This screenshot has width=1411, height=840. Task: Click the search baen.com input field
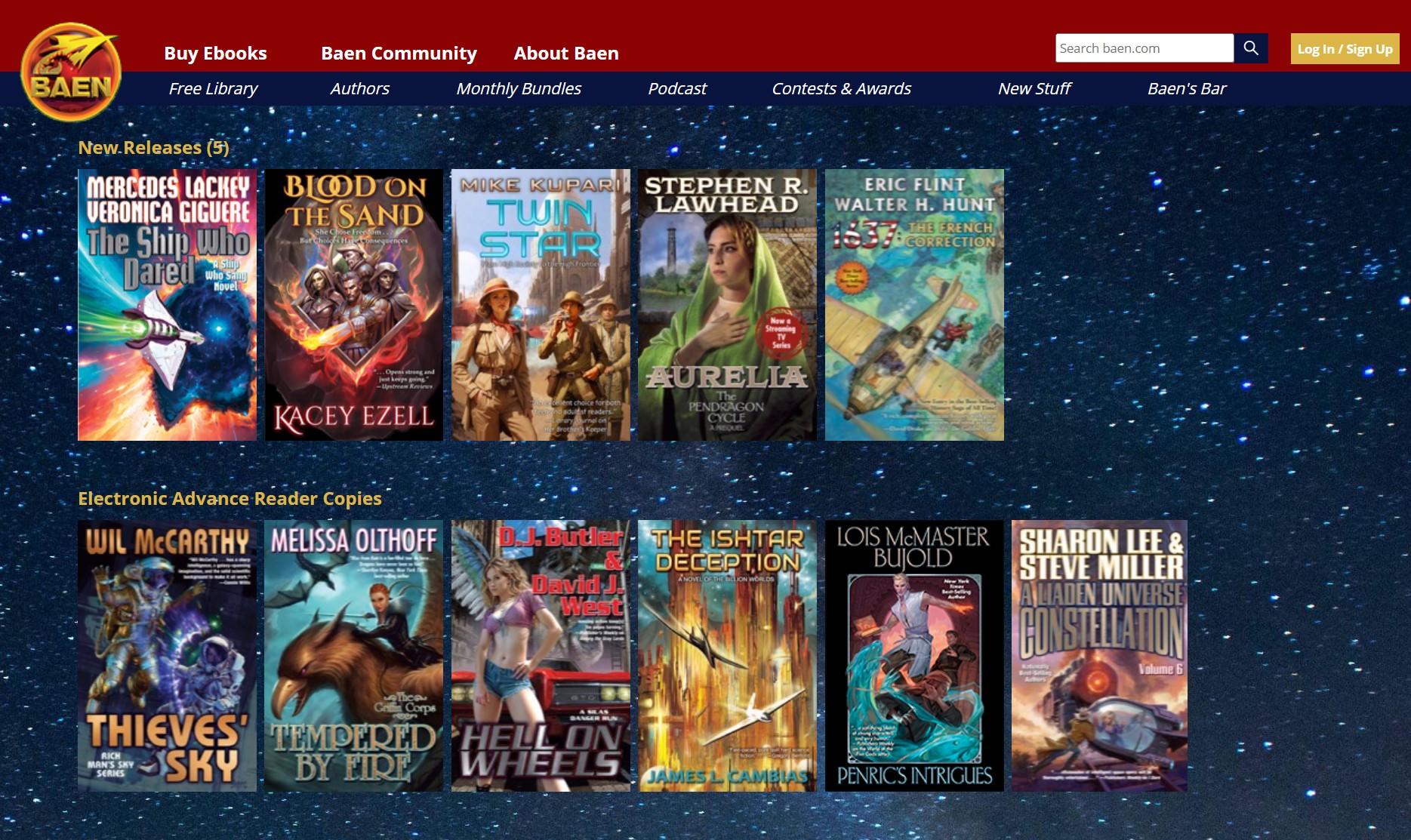click(x=1142, y=48)
